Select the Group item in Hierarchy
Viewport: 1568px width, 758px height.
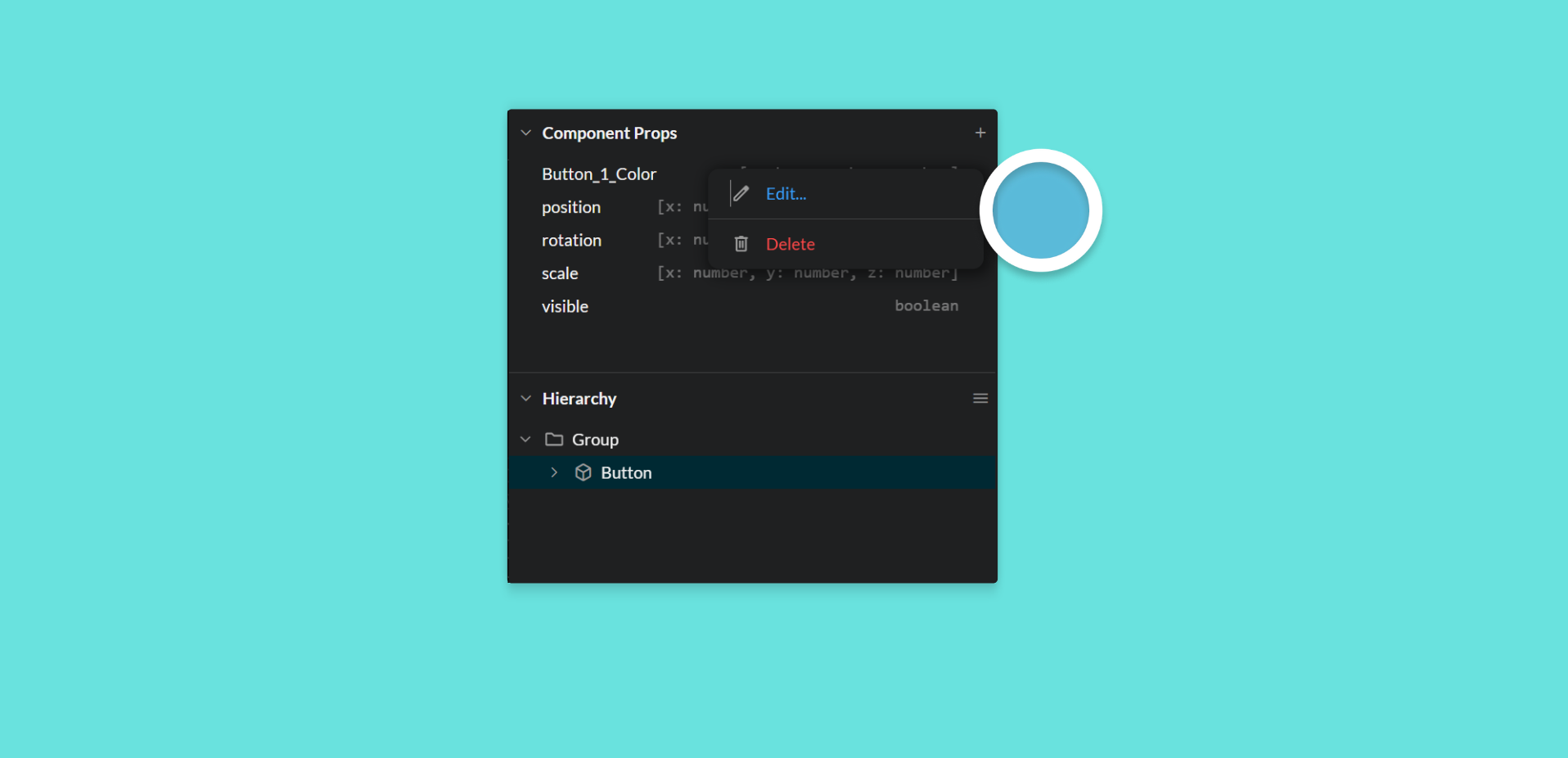point(752,440)
